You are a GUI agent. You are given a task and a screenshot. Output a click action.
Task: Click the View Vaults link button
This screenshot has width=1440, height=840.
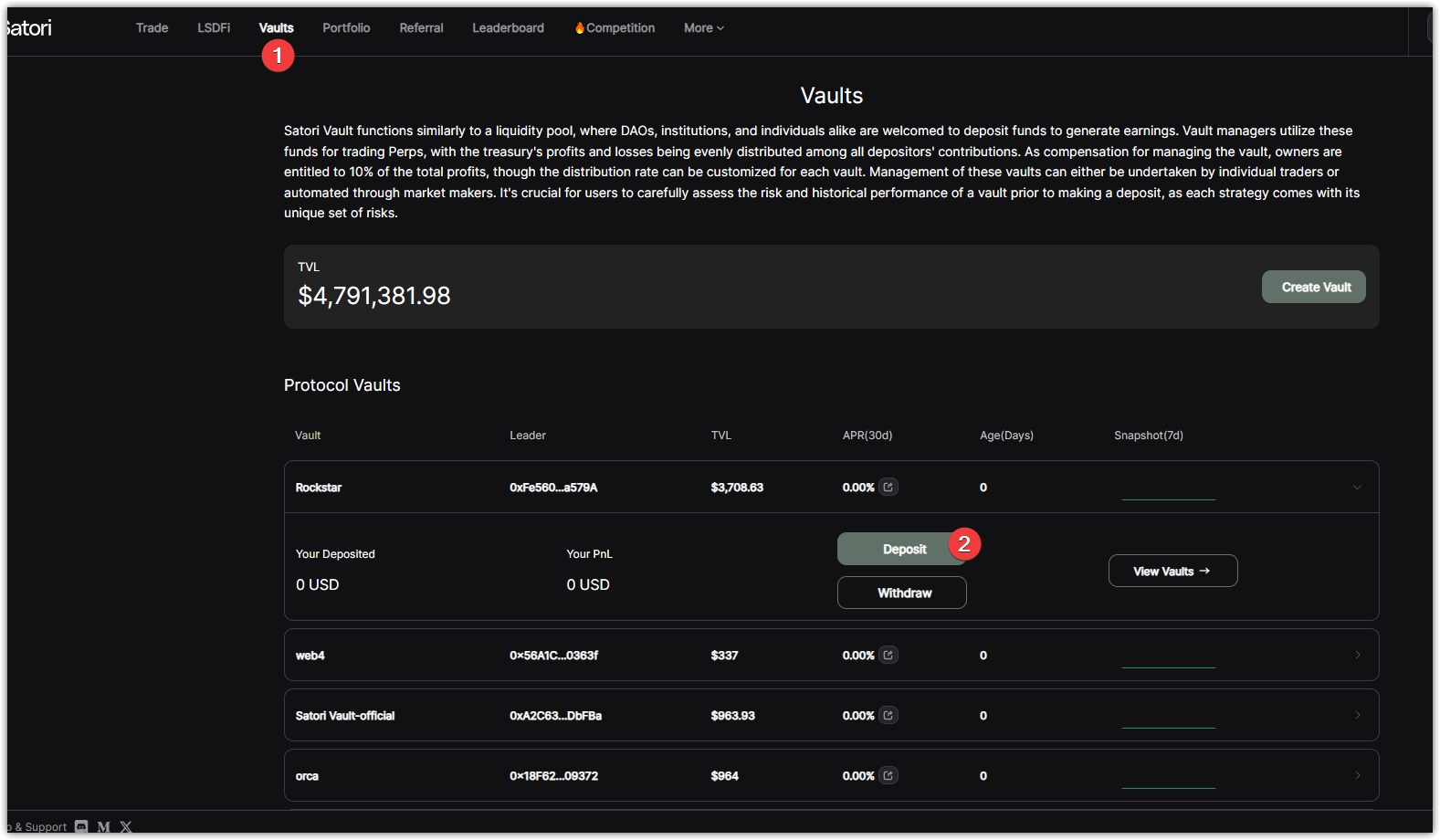tap(1172, 571)
